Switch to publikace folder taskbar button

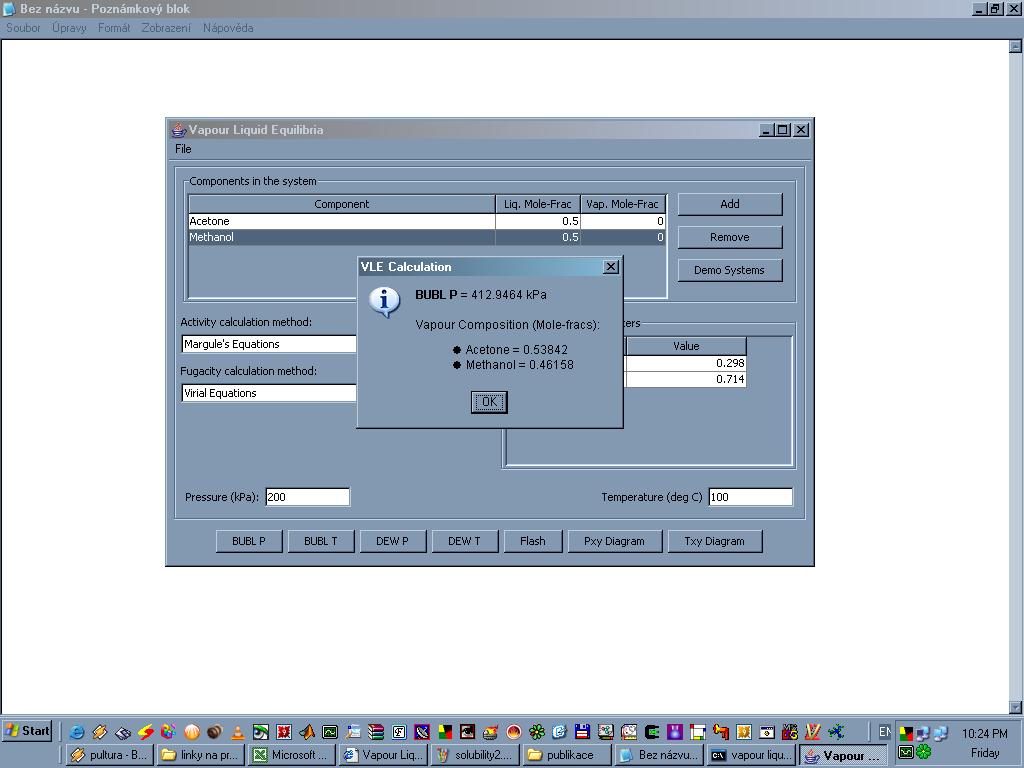point(566,755)
